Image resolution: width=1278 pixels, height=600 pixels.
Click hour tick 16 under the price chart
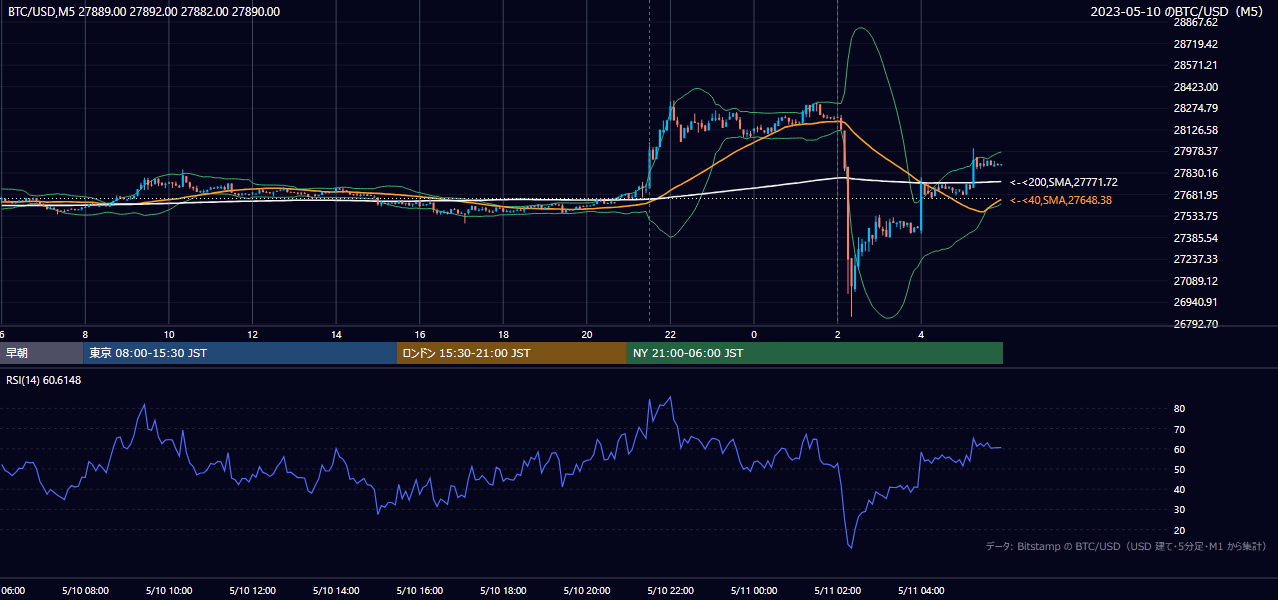[x=420, y=335]
